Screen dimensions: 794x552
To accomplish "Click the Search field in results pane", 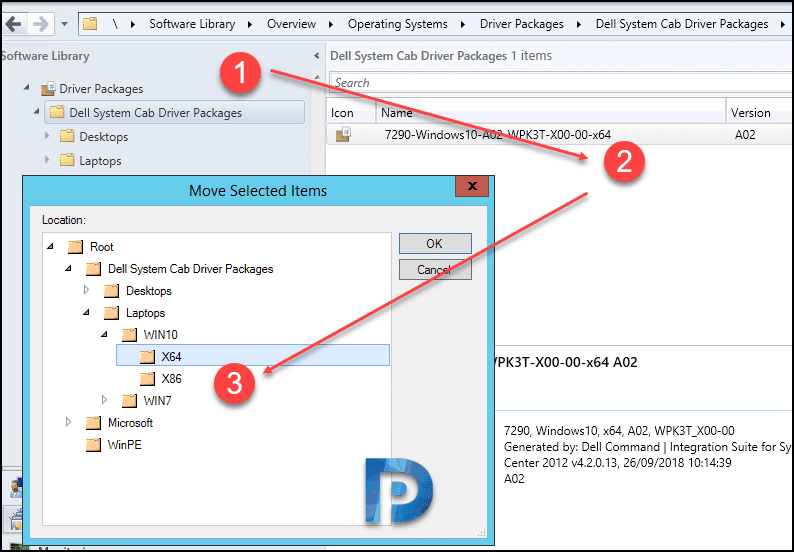I will pos(561,83).
